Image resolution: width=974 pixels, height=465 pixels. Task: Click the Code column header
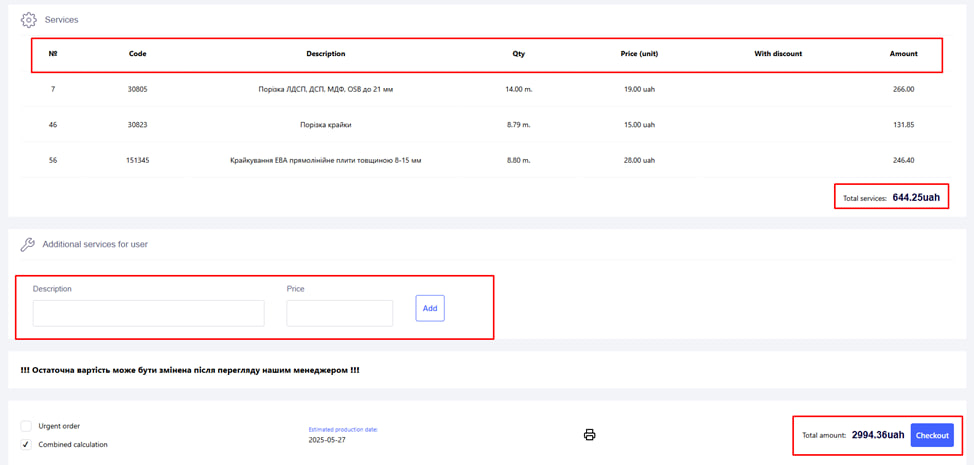click(138, 54)
